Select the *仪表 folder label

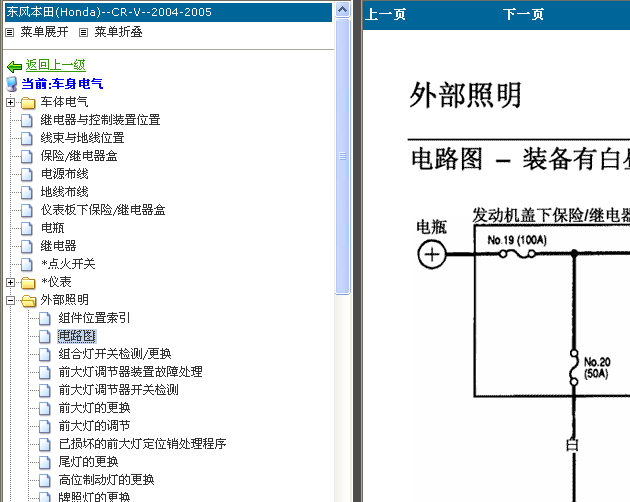56,283
